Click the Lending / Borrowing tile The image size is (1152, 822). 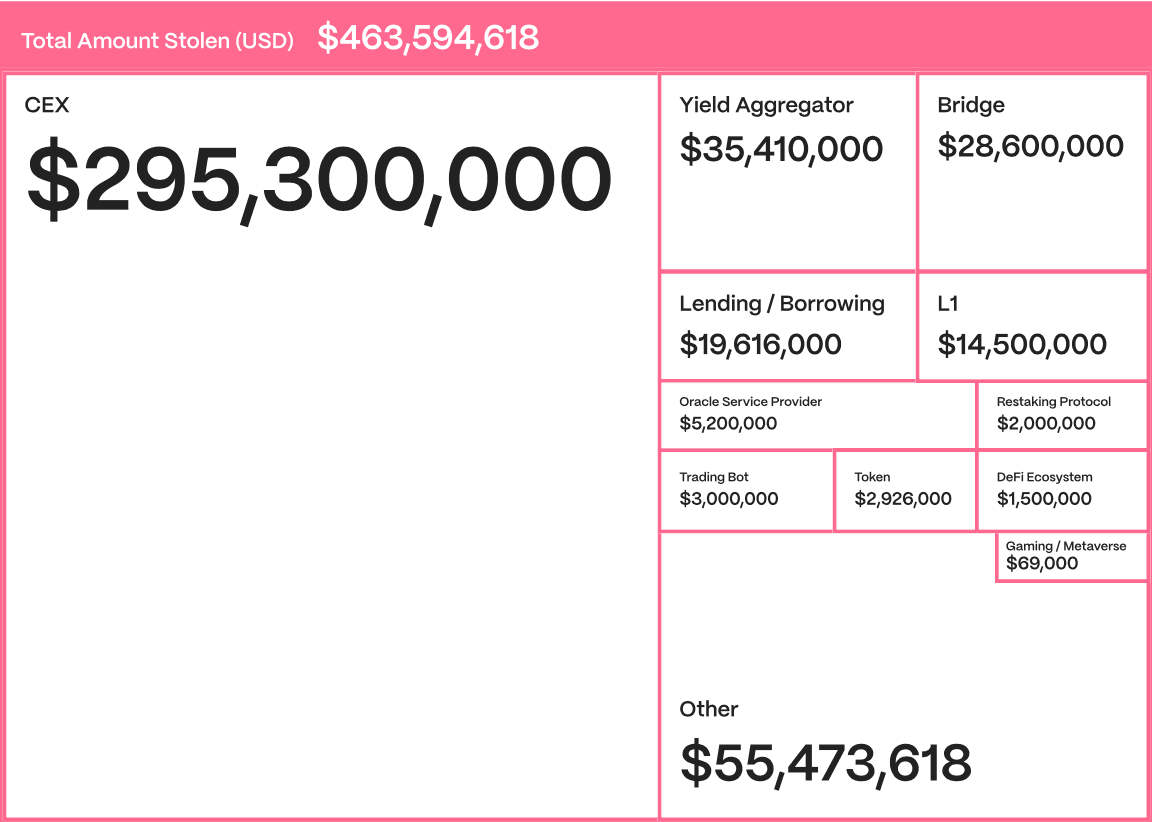(x=788, y=326)
